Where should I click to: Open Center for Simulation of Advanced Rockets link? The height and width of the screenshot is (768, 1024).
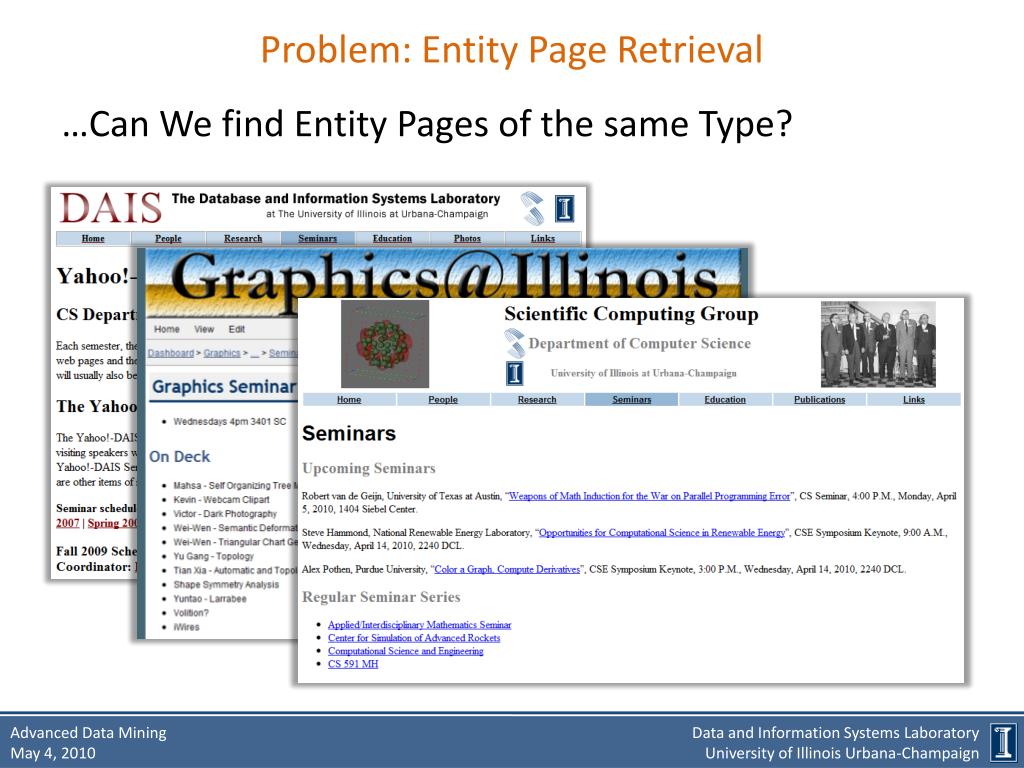(414, 638)
